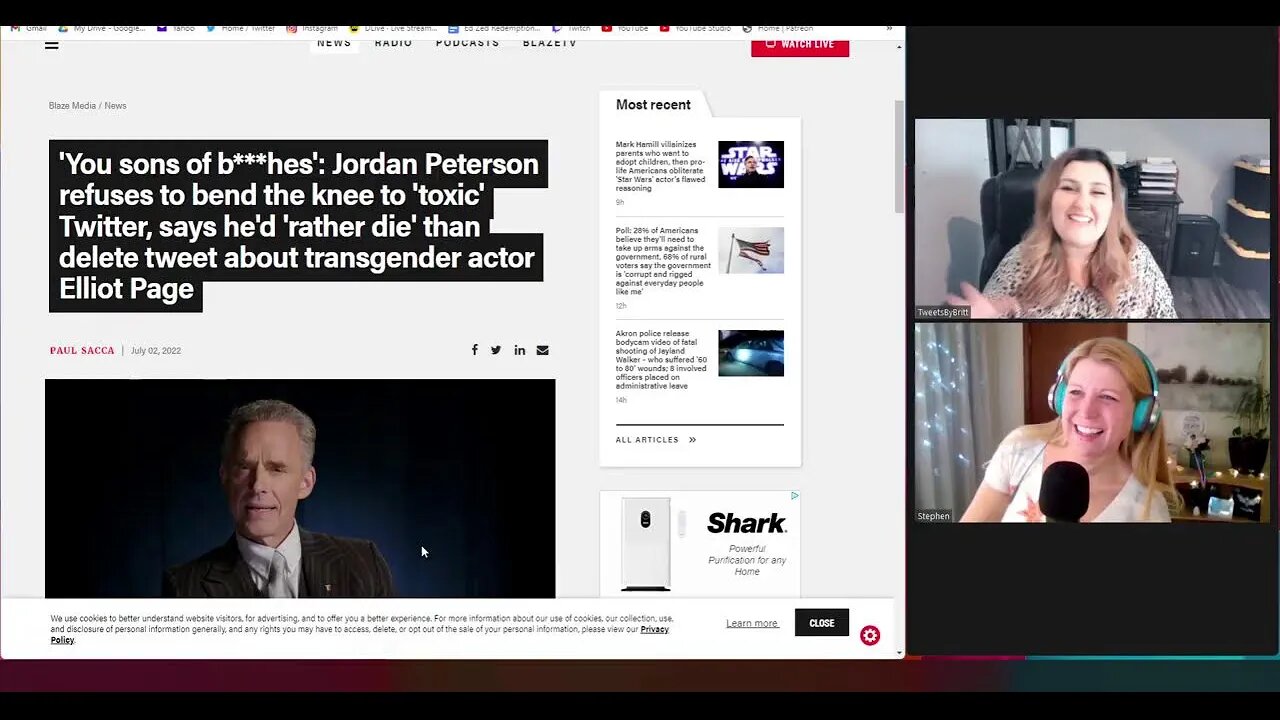1280x720 pixels.
Task: Click Learn more in cookie banner
Action: [752, 623]
